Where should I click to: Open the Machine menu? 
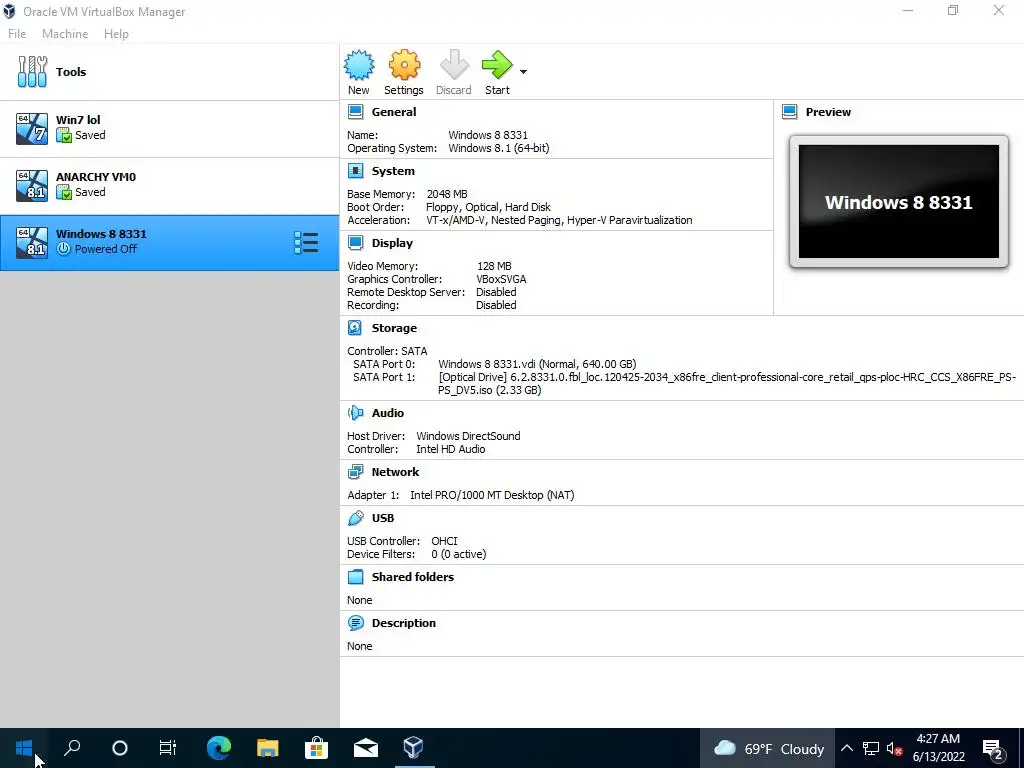pyautogui.click(x=65, y=34)
